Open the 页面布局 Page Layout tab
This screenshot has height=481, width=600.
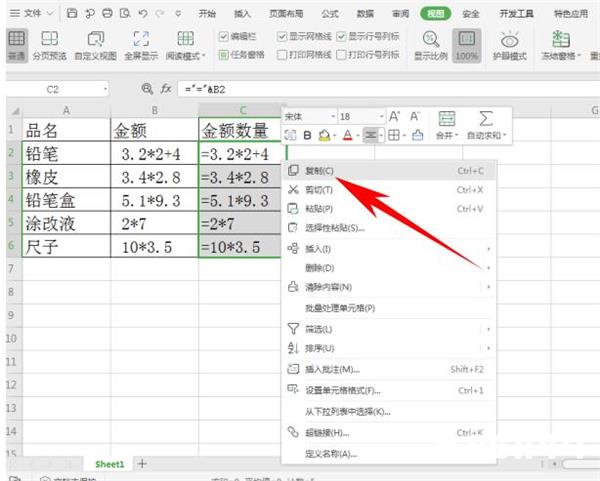point(286,14)
